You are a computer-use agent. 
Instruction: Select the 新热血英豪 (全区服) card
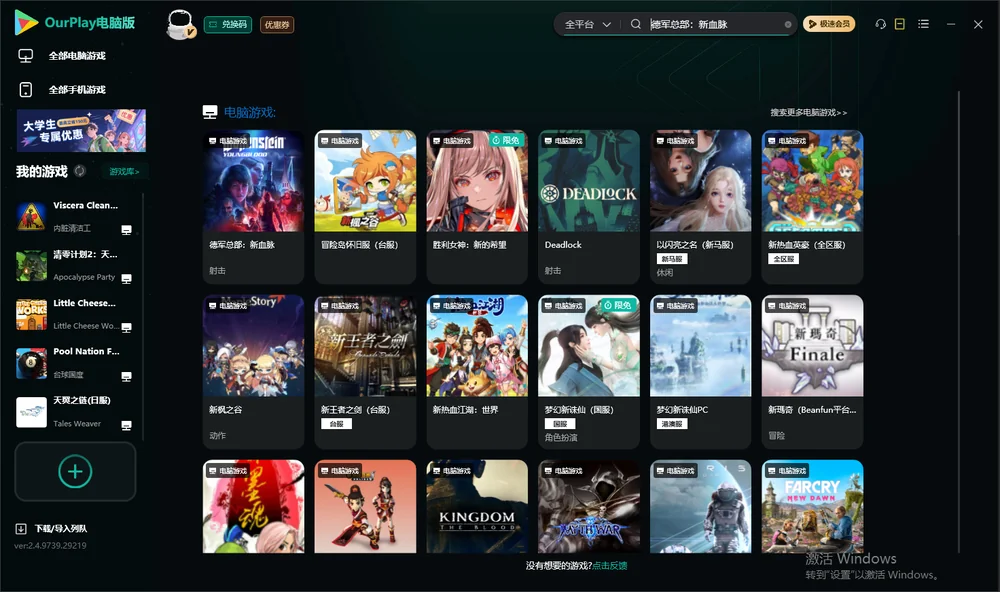tap(812, 207)
